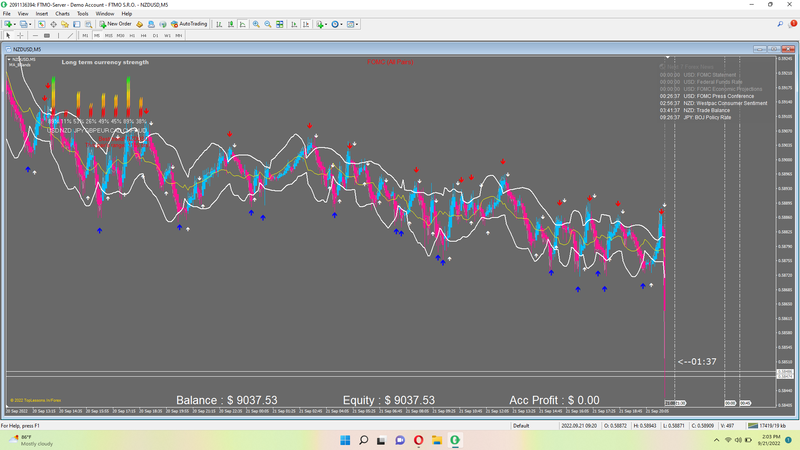
Task: Enable the Chart Shift toggle
Action: coord(305,23)
